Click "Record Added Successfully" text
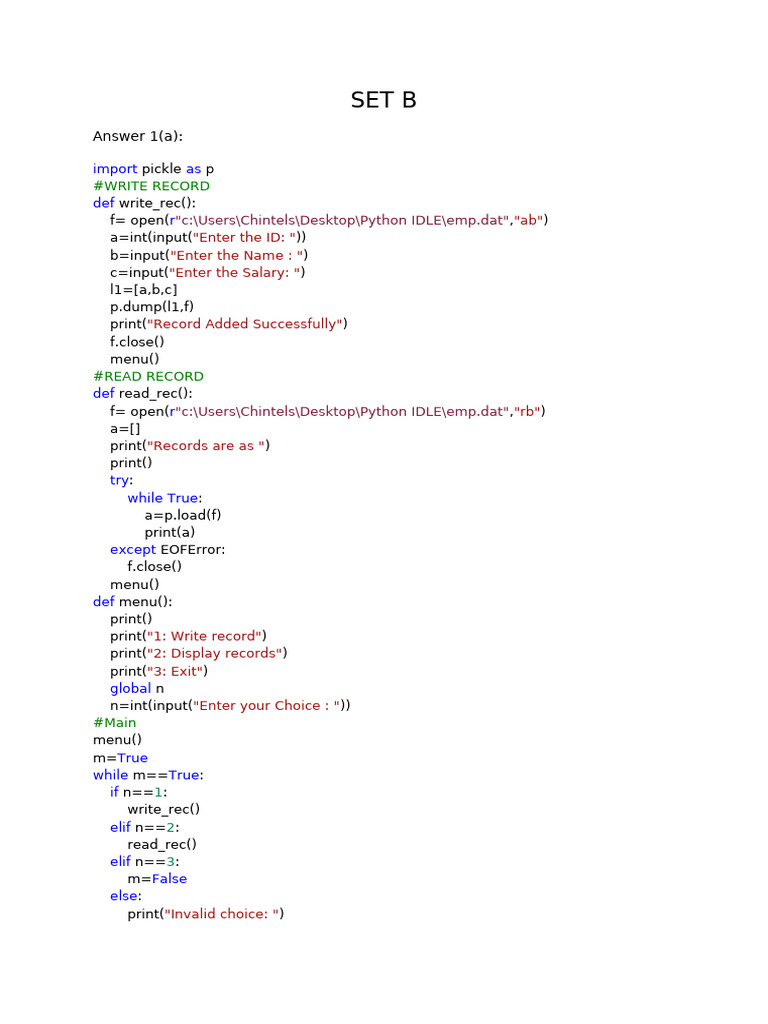 pos(245,324)
